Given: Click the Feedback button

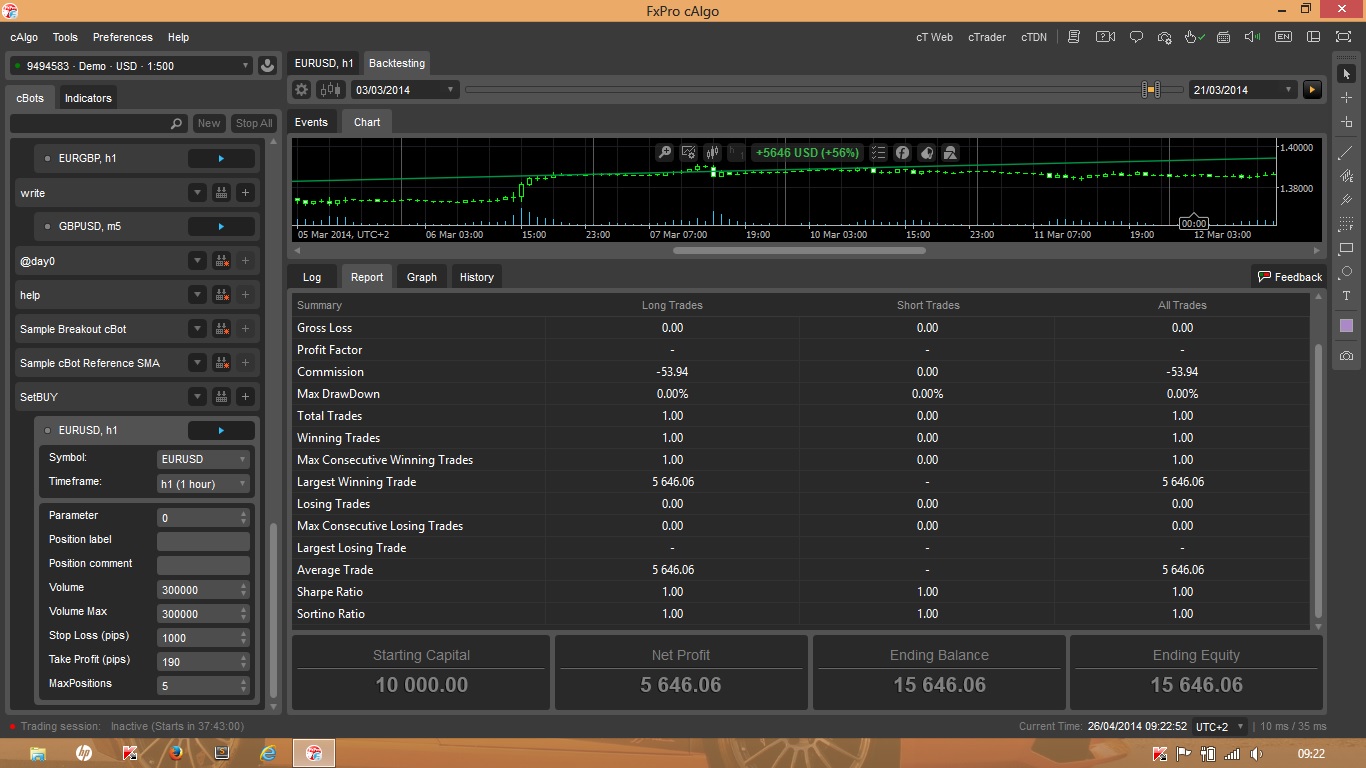Looking at the screenshot, I should coord(1290,277).
